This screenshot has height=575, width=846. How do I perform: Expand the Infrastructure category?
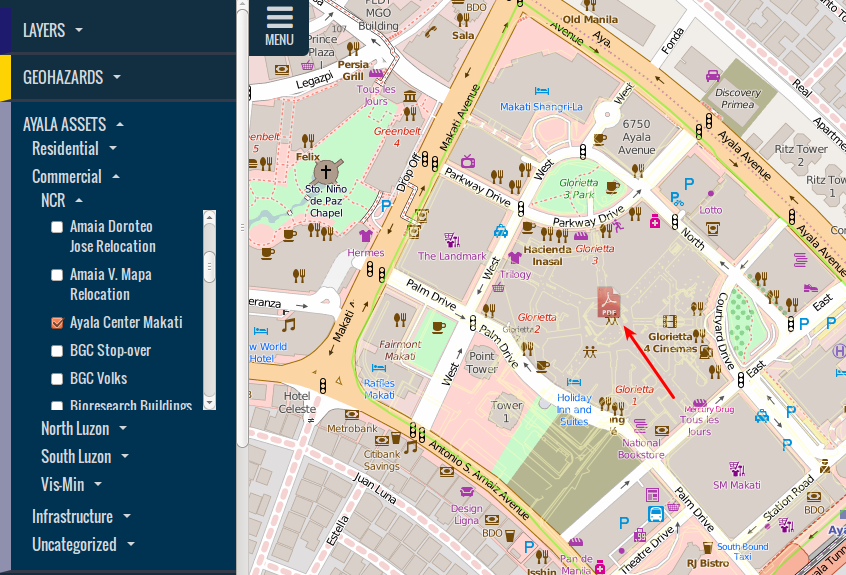click(81, 516)
